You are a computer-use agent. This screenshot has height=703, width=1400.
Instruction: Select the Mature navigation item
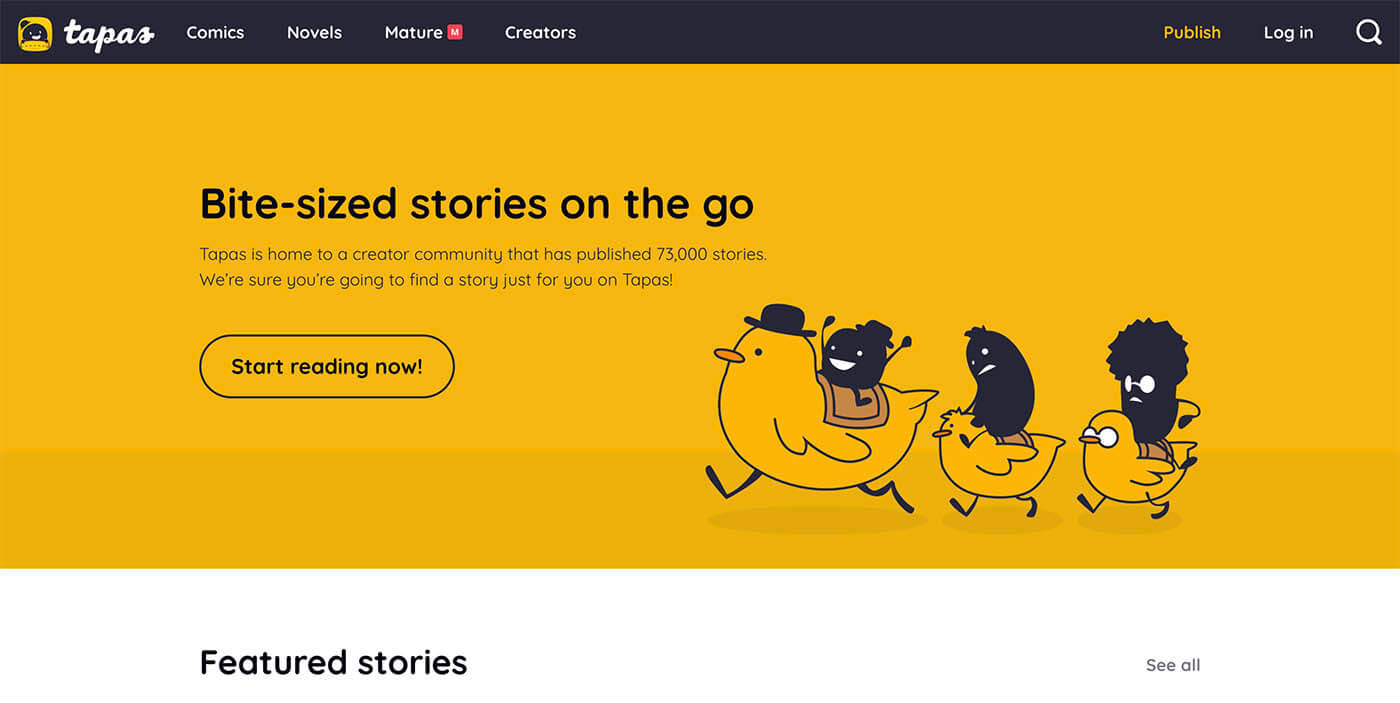(x=413, y=32)
